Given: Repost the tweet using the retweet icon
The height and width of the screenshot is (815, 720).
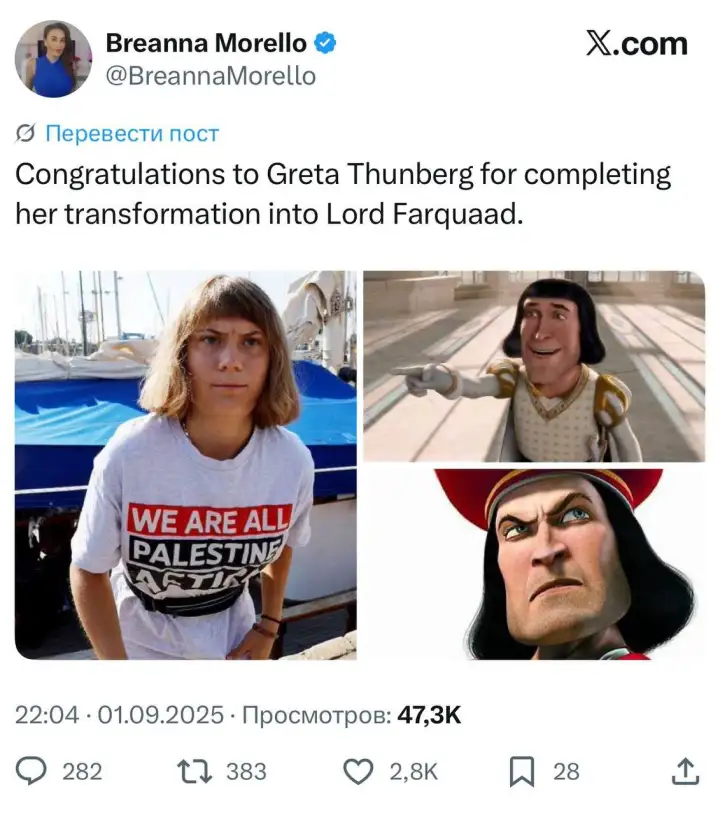Looking at the screenshot, I should tap(193, 771).
